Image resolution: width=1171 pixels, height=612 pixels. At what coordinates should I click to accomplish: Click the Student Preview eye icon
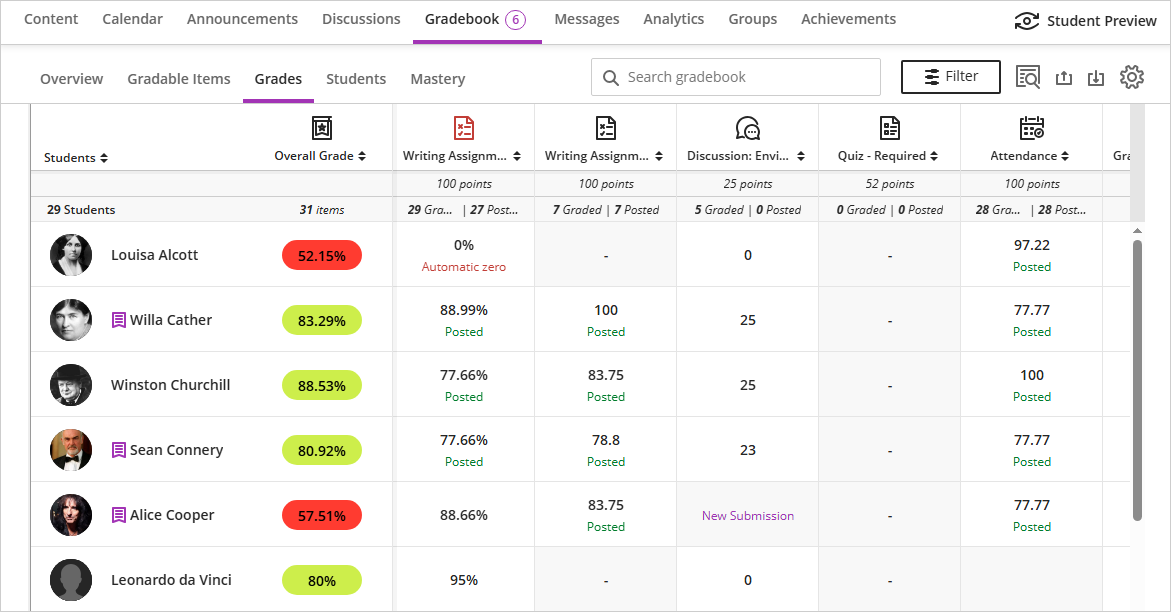[x=1027, y=21]
